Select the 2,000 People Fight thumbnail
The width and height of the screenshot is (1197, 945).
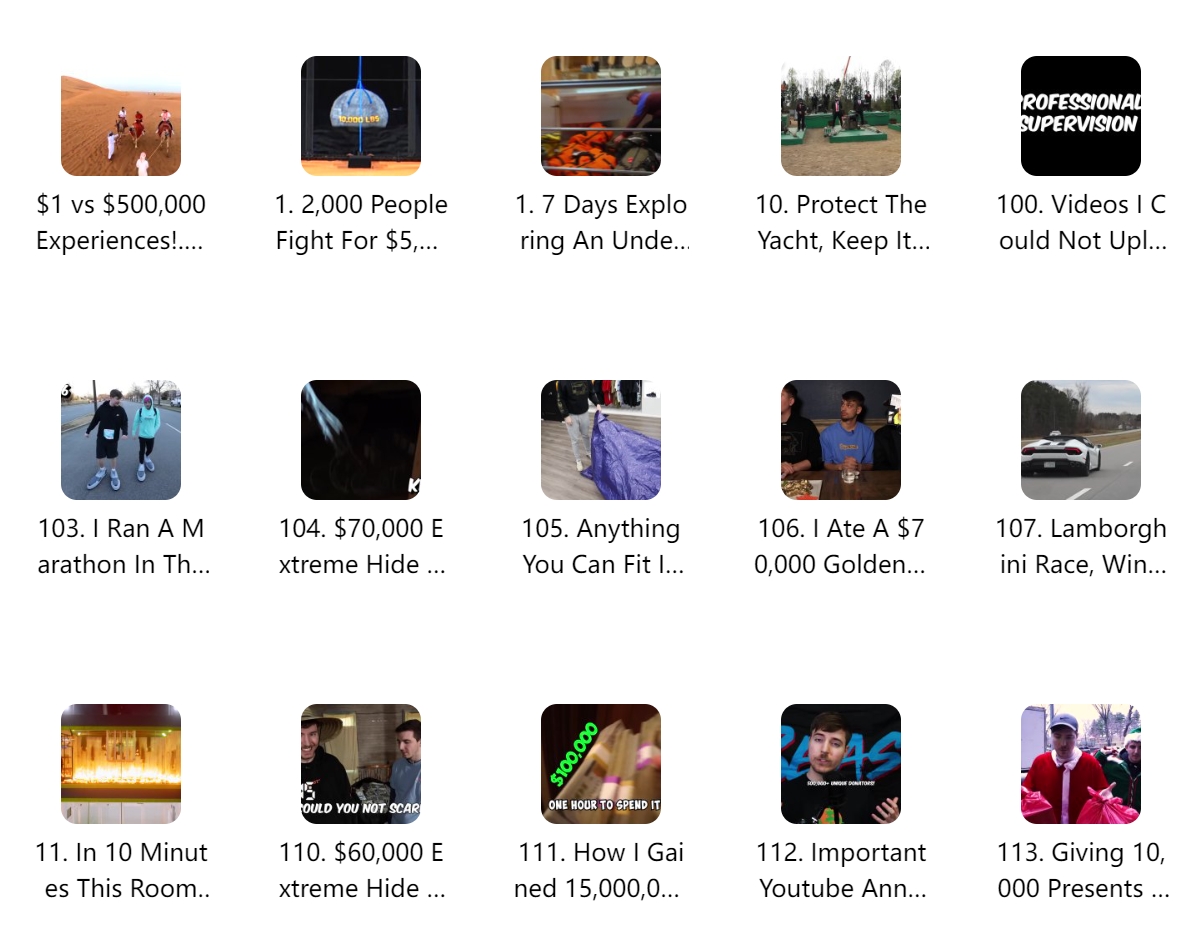click(x=361, y=116)
